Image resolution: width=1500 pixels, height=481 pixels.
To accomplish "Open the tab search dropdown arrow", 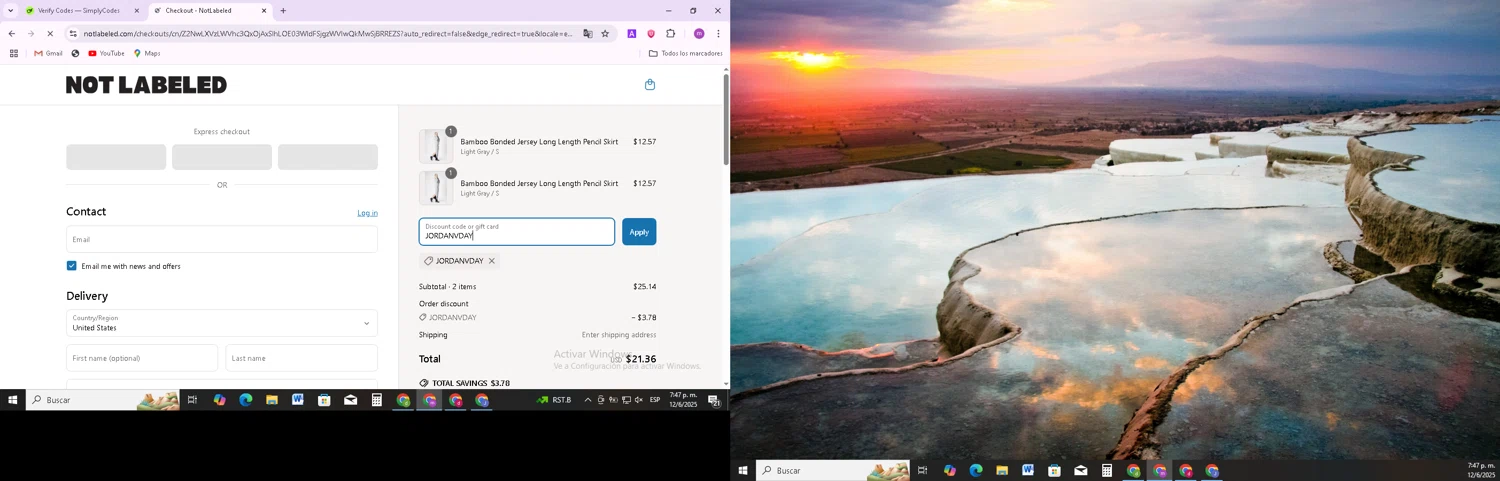I will coord(11,11).
